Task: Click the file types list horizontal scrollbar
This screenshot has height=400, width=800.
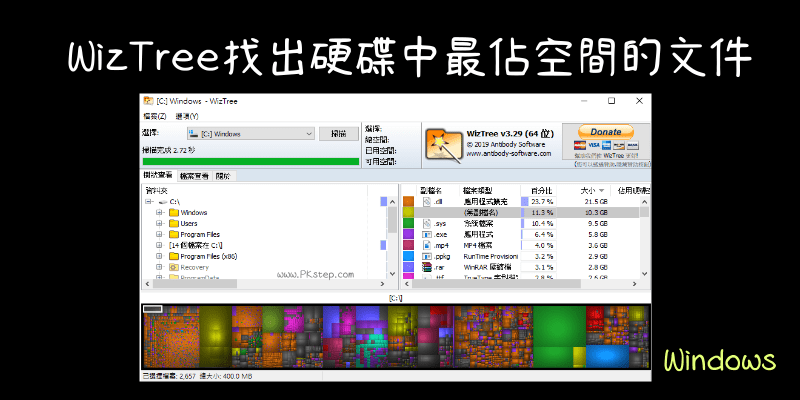Action: (520, 284)
